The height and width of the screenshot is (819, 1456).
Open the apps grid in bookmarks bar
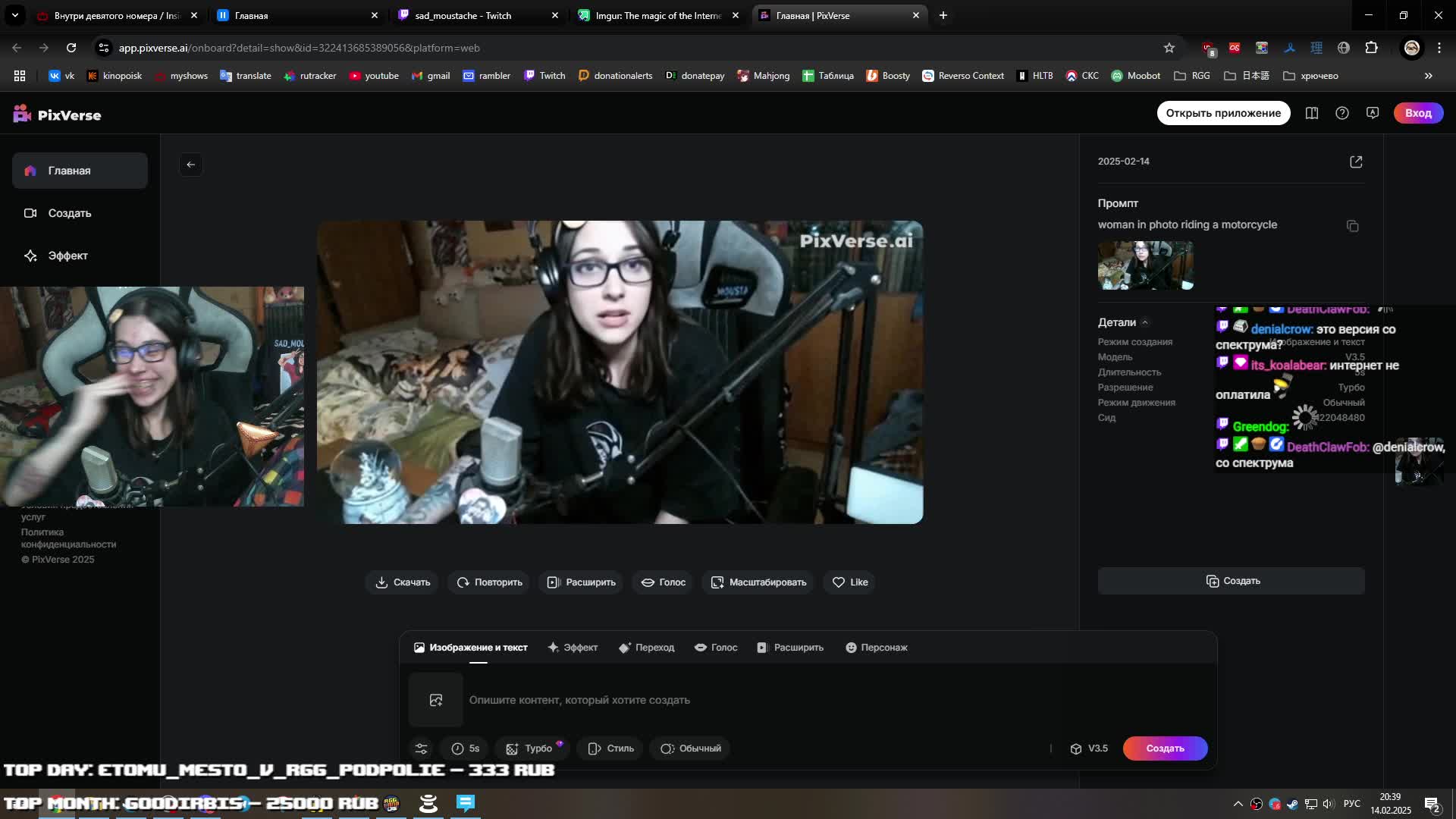(x=20, y=76)
